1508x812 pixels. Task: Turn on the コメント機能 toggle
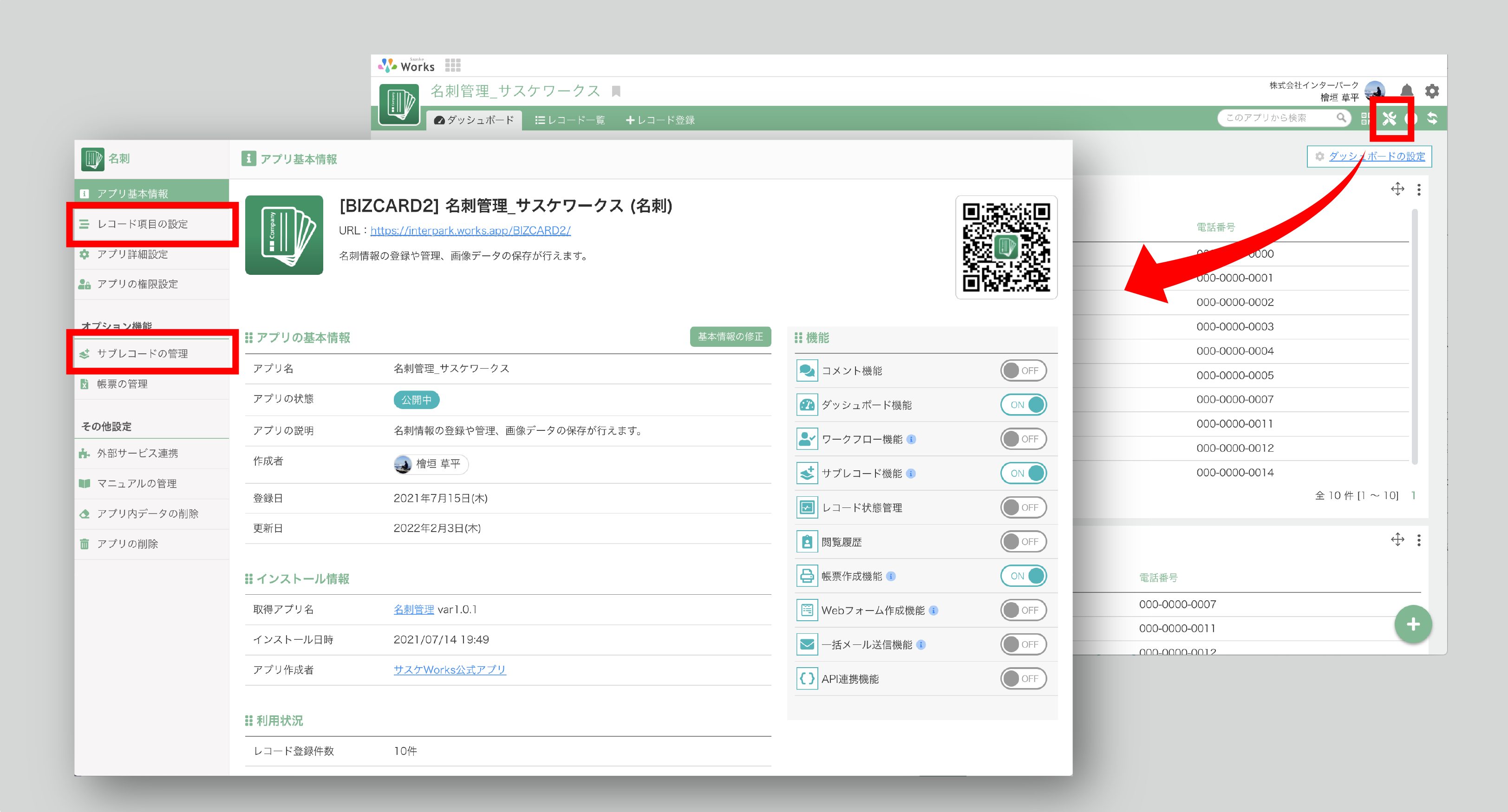(1023, 370)
